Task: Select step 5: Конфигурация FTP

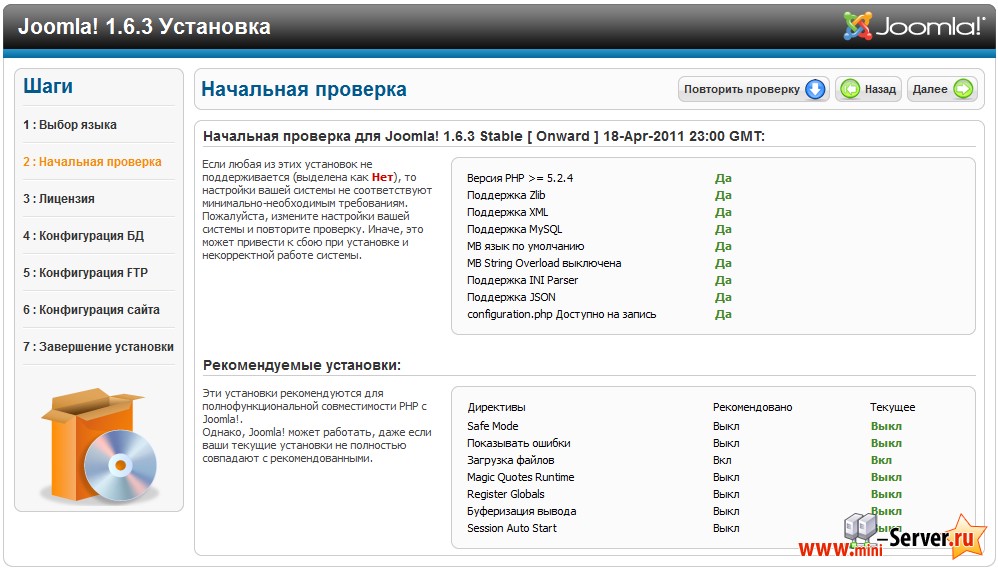Action: tap(85, 272)
